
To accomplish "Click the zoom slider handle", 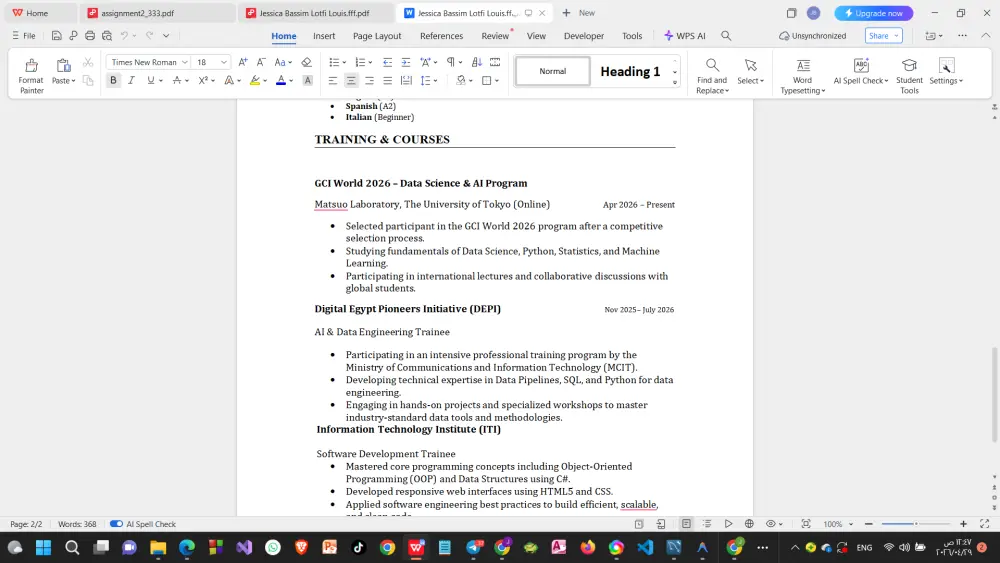I will point(916,523).
